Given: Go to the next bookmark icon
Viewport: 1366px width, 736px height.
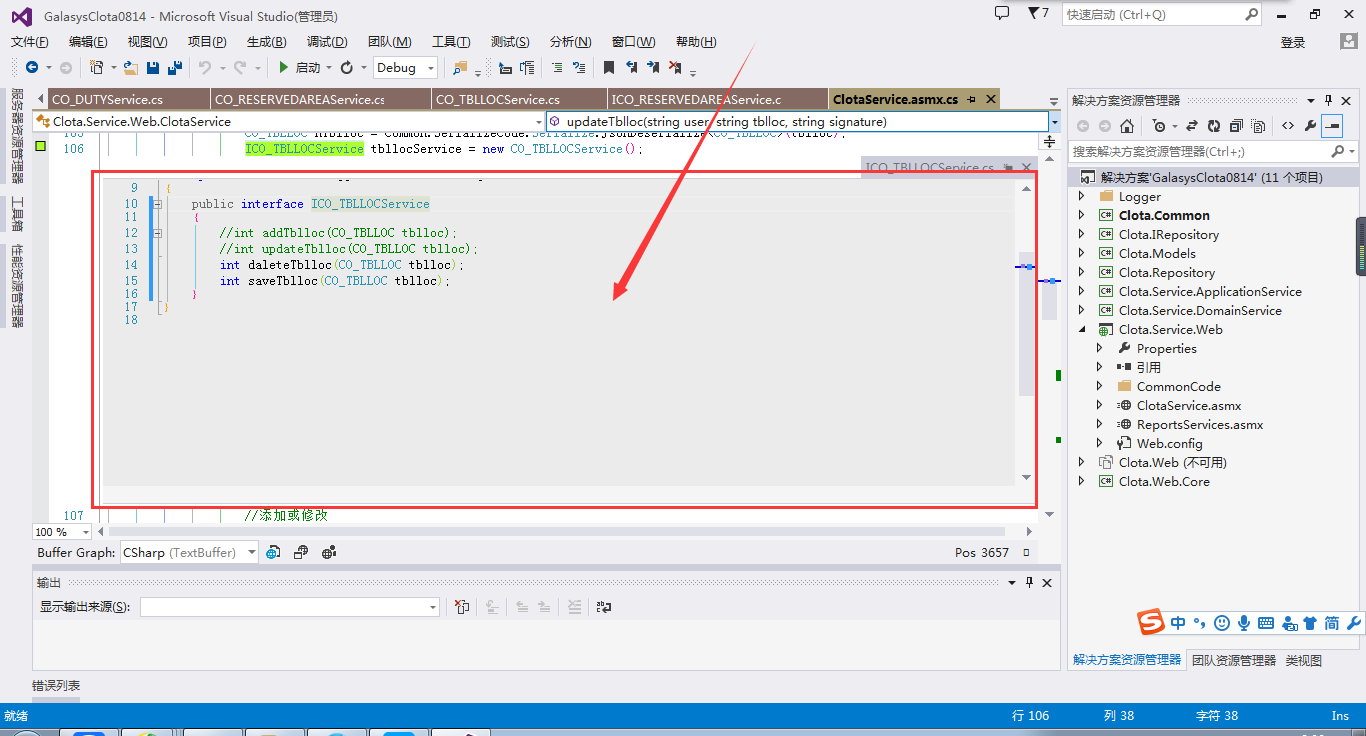Looking at the screenshot, I should click(x=653, y=67).
